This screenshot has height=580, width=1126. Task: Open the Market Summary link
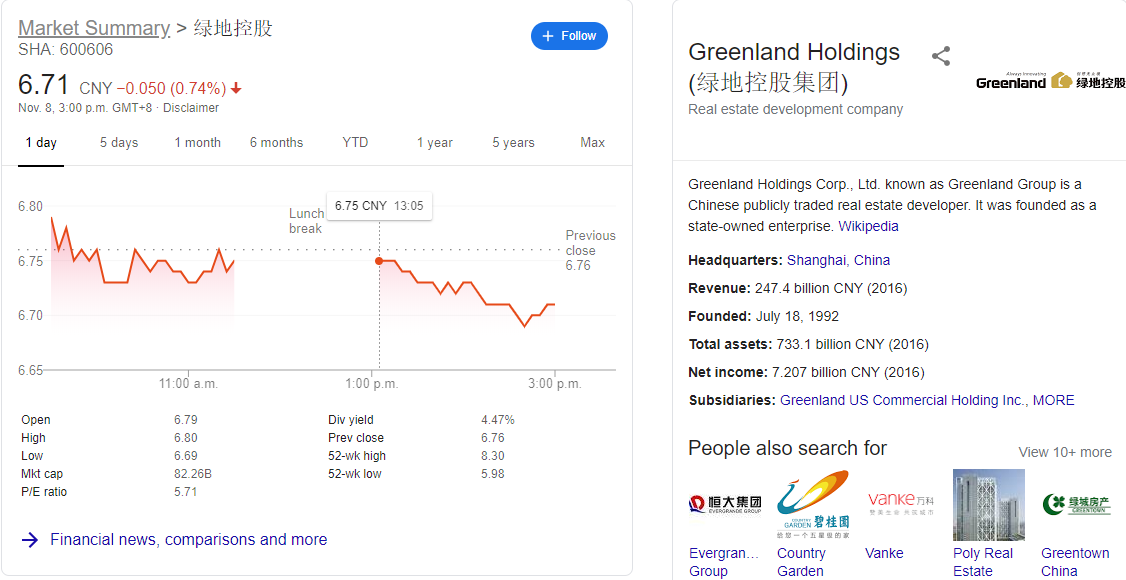coord(94,28)
